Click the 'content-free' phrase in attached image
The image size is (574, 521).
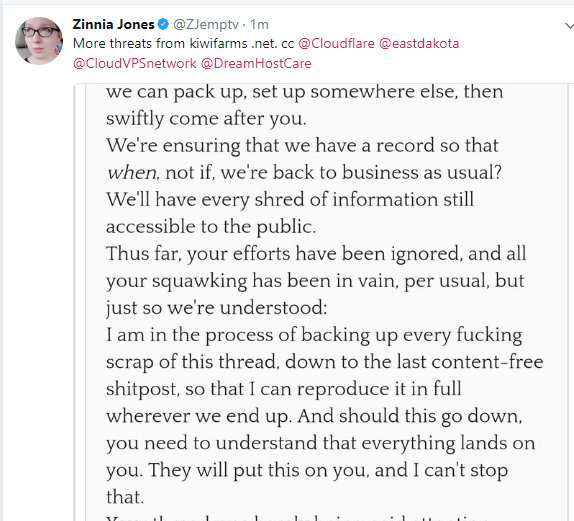coord(487,362)
